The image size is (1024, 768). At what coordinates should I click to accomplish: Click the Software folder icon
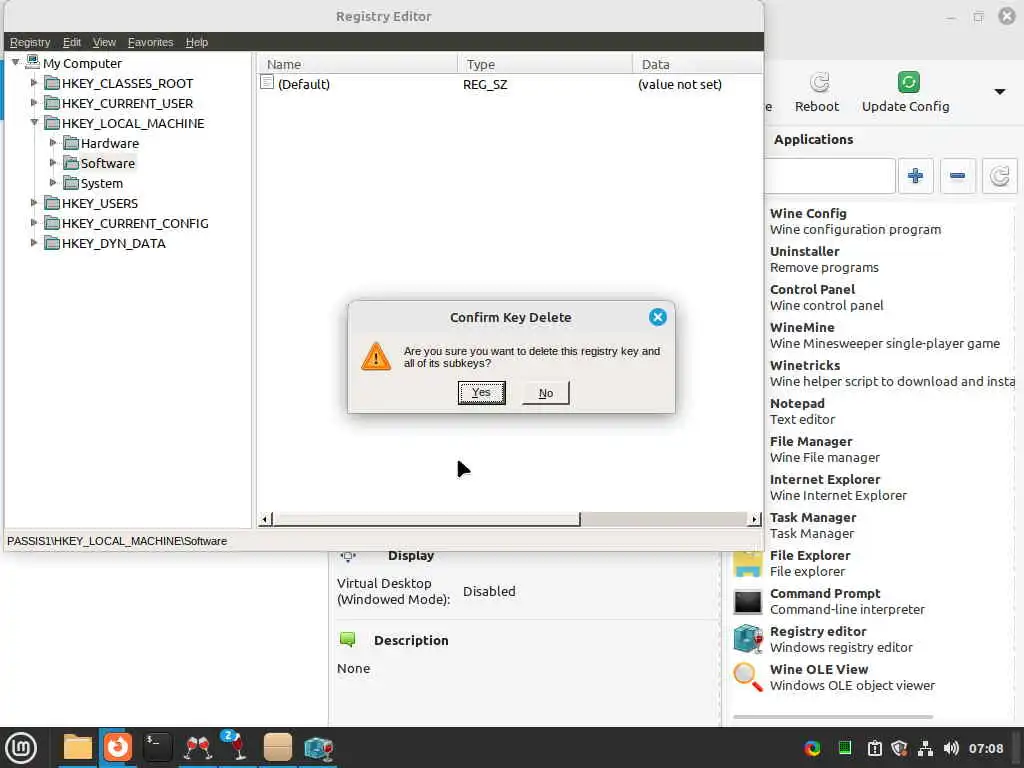(71, 163)
